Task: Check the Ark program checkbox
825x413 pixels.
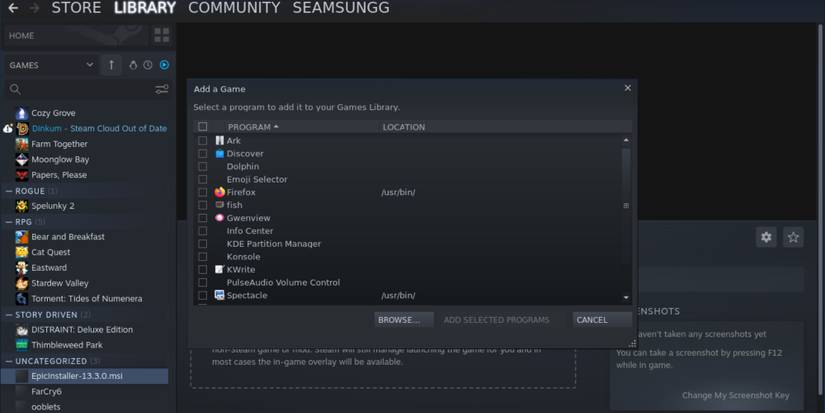Action: [203, 140]
